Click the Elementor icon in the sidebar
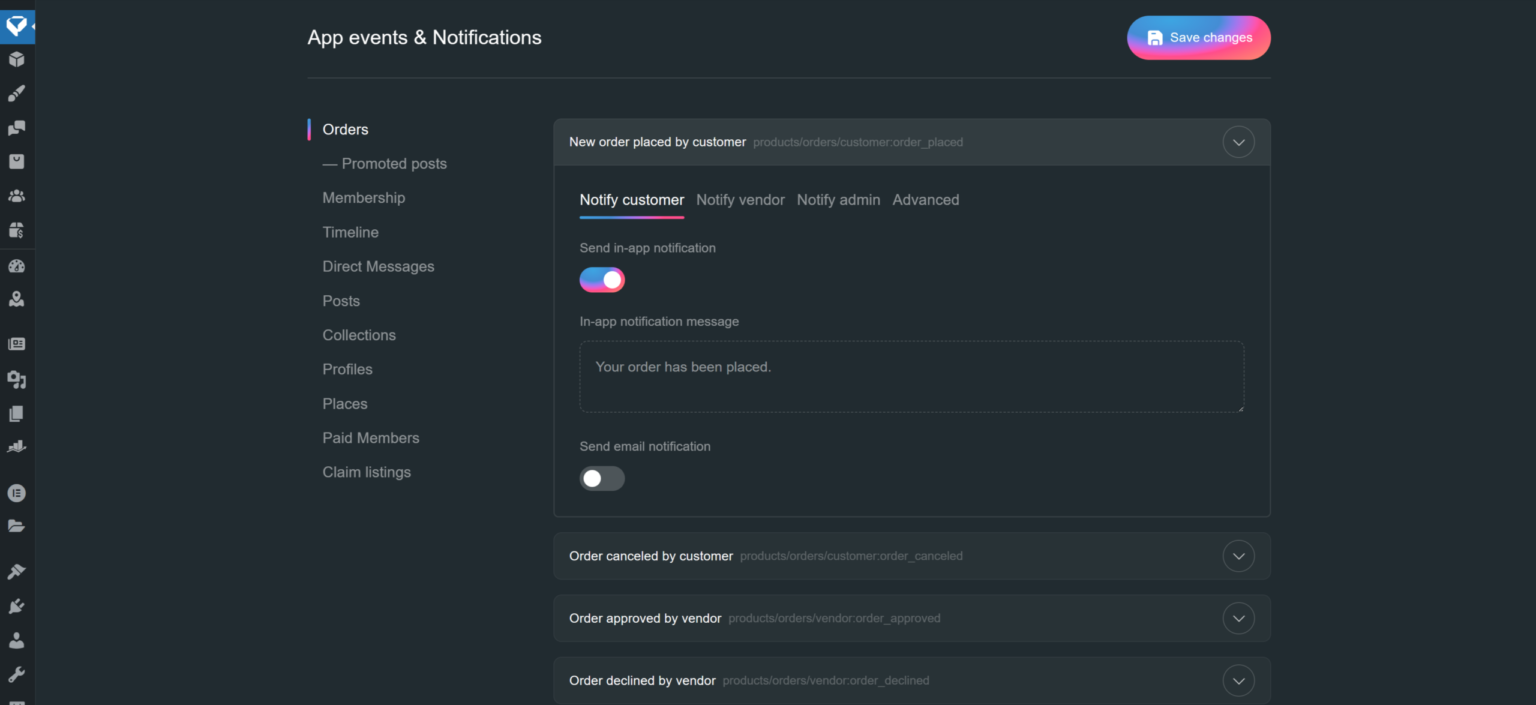Viewport: 1536px width, 705px height. (x=16, y=493)
